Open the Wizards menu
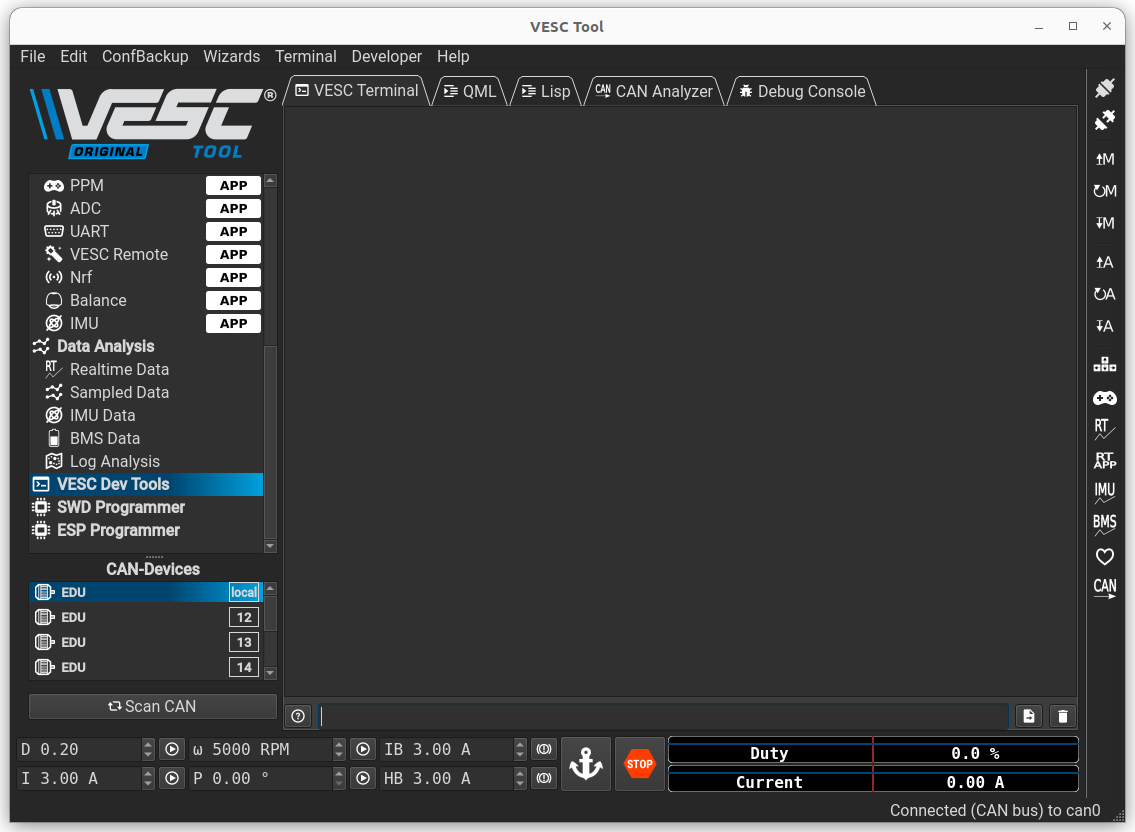The height and width of the screenshot is (832, 1135). tap(232, 57)
